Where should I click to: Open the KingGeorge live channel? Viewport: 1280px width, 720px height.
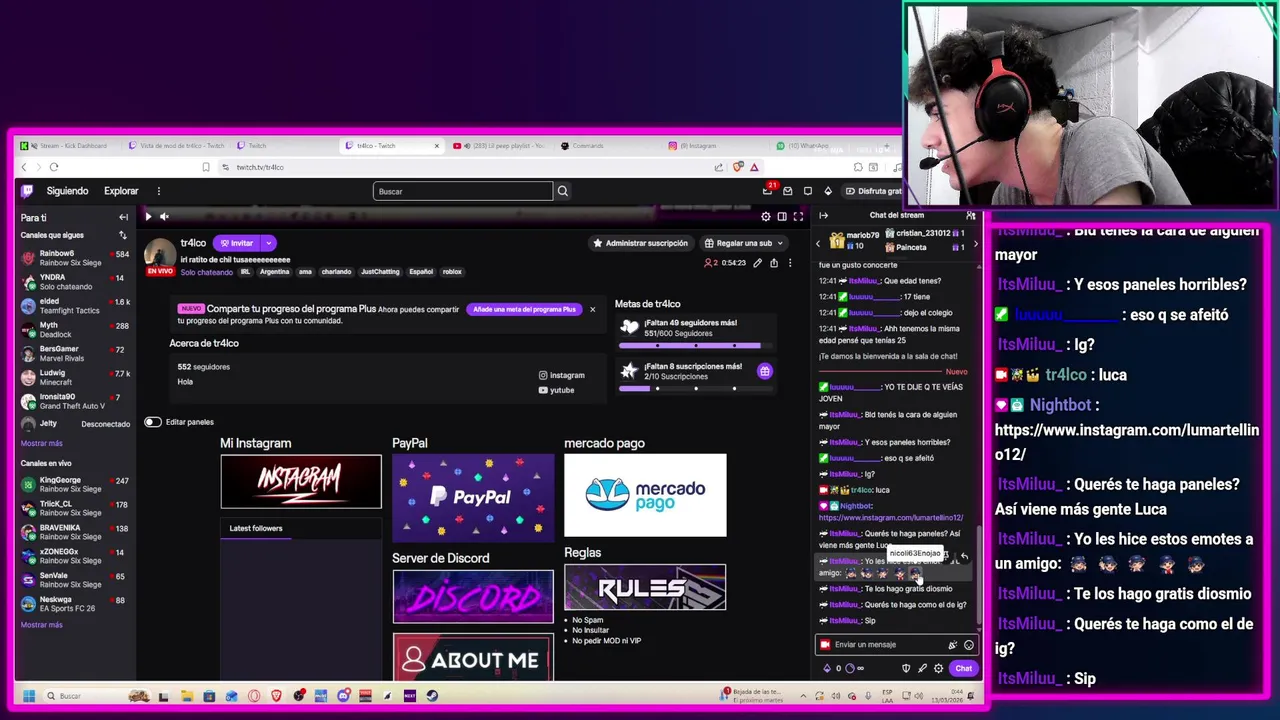(75, 484)
